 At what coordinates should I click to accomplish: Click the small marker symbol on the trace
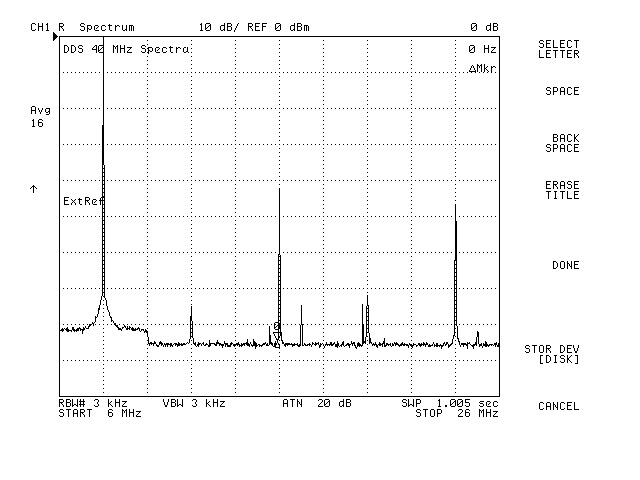277,329
